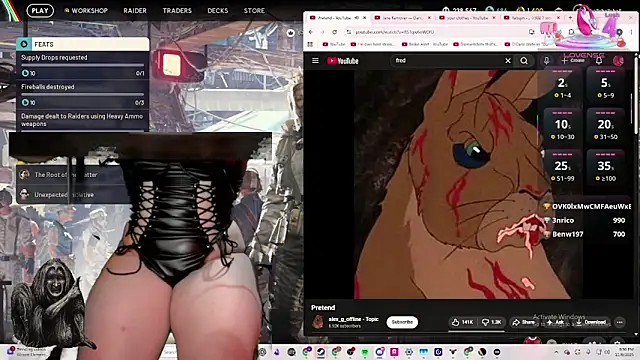This screenshot has width=640, height=360.
Task: Open the STORE game menu
Action: (x=254, y=11)
